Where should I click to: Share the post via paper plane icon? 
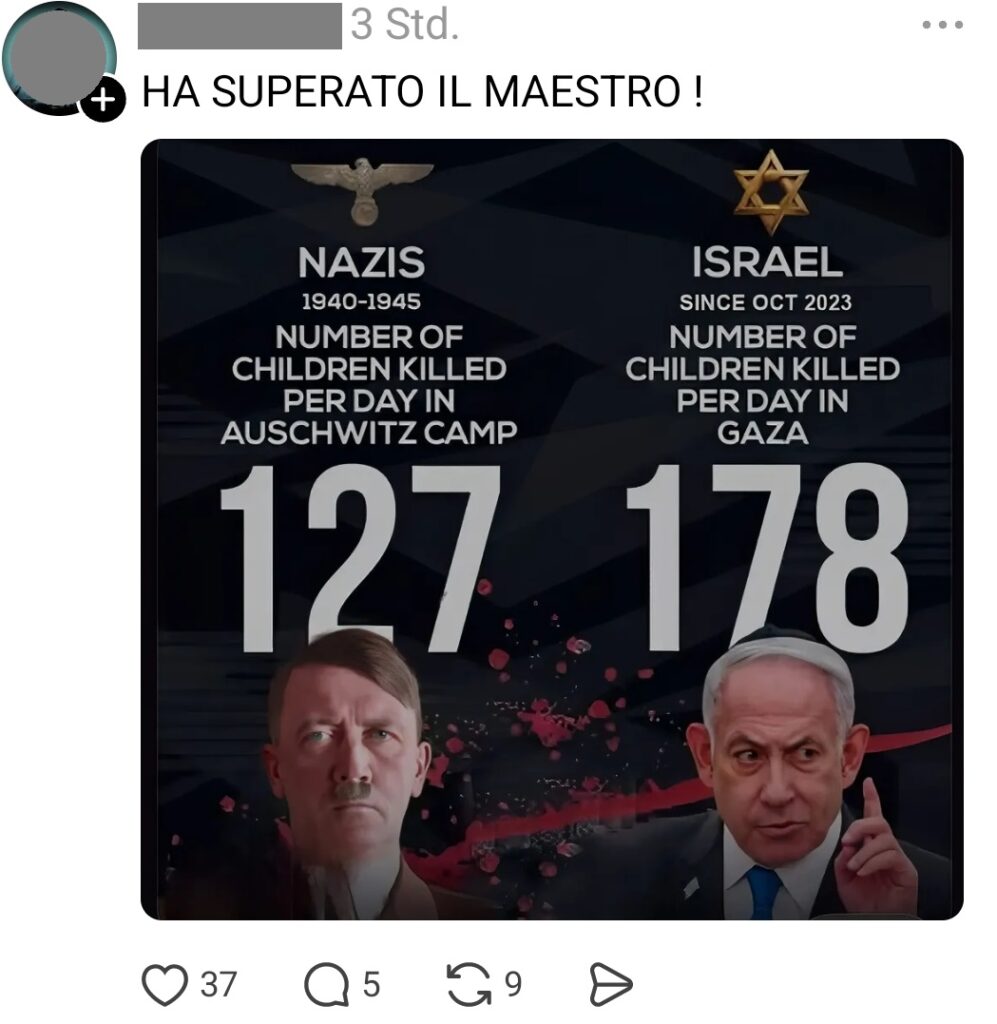coord(611,984)
